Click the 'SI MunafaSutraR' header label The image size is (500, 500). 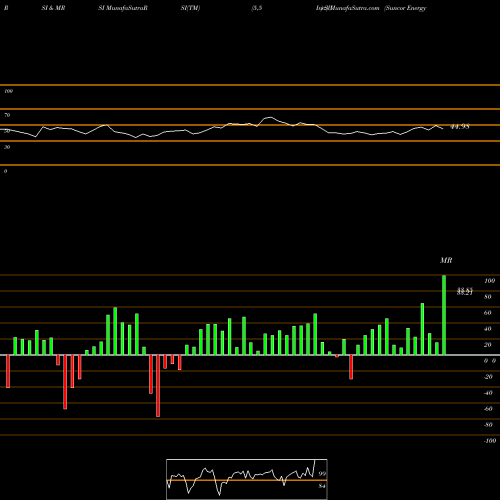[123, 8]
